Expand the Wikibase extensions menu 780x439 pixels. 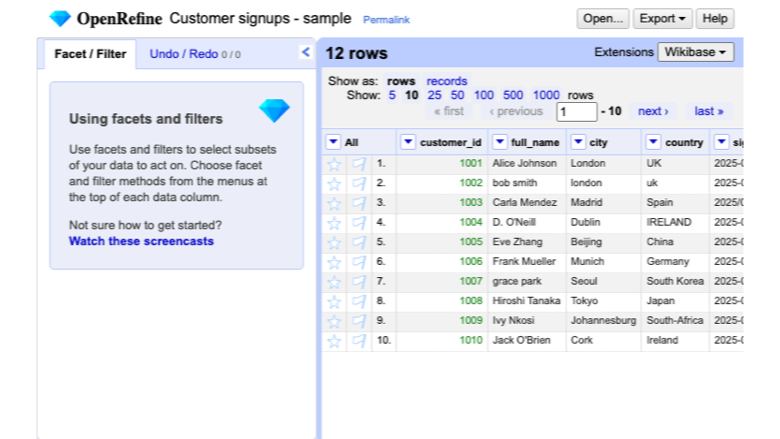pos(695,52)
